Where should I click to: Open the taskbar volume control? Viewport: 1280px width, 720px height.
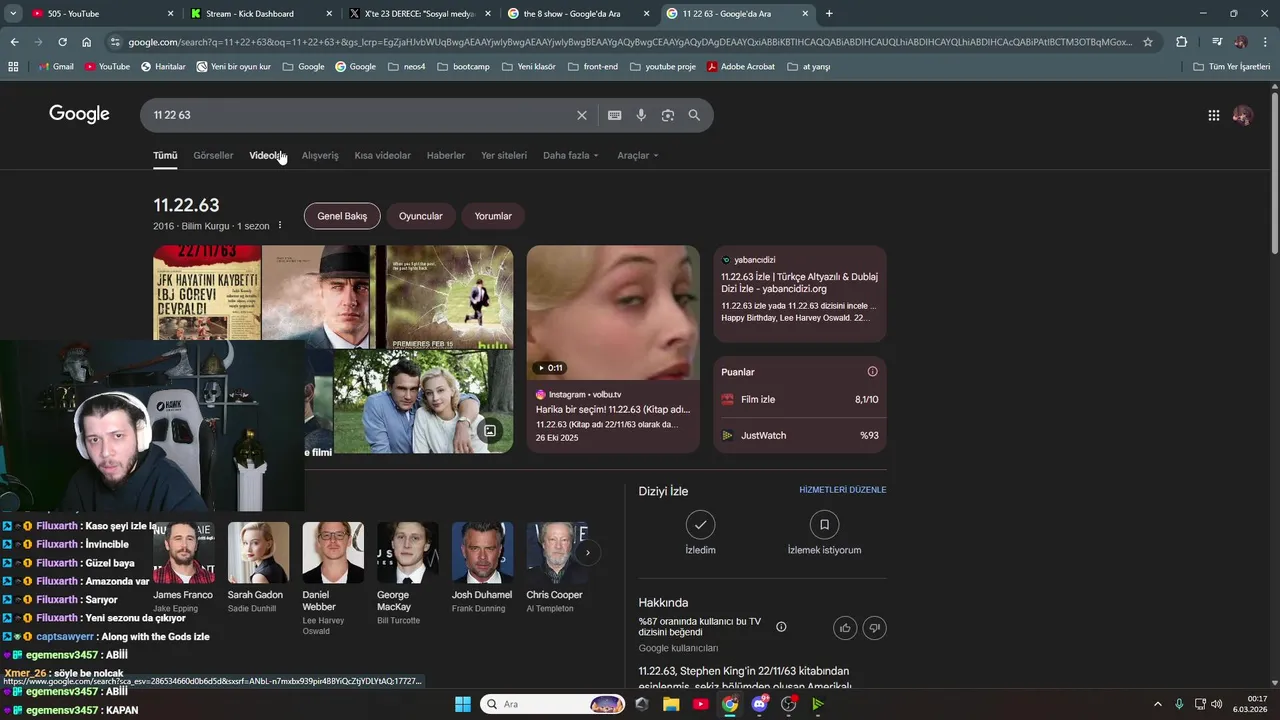(1216, 704)
